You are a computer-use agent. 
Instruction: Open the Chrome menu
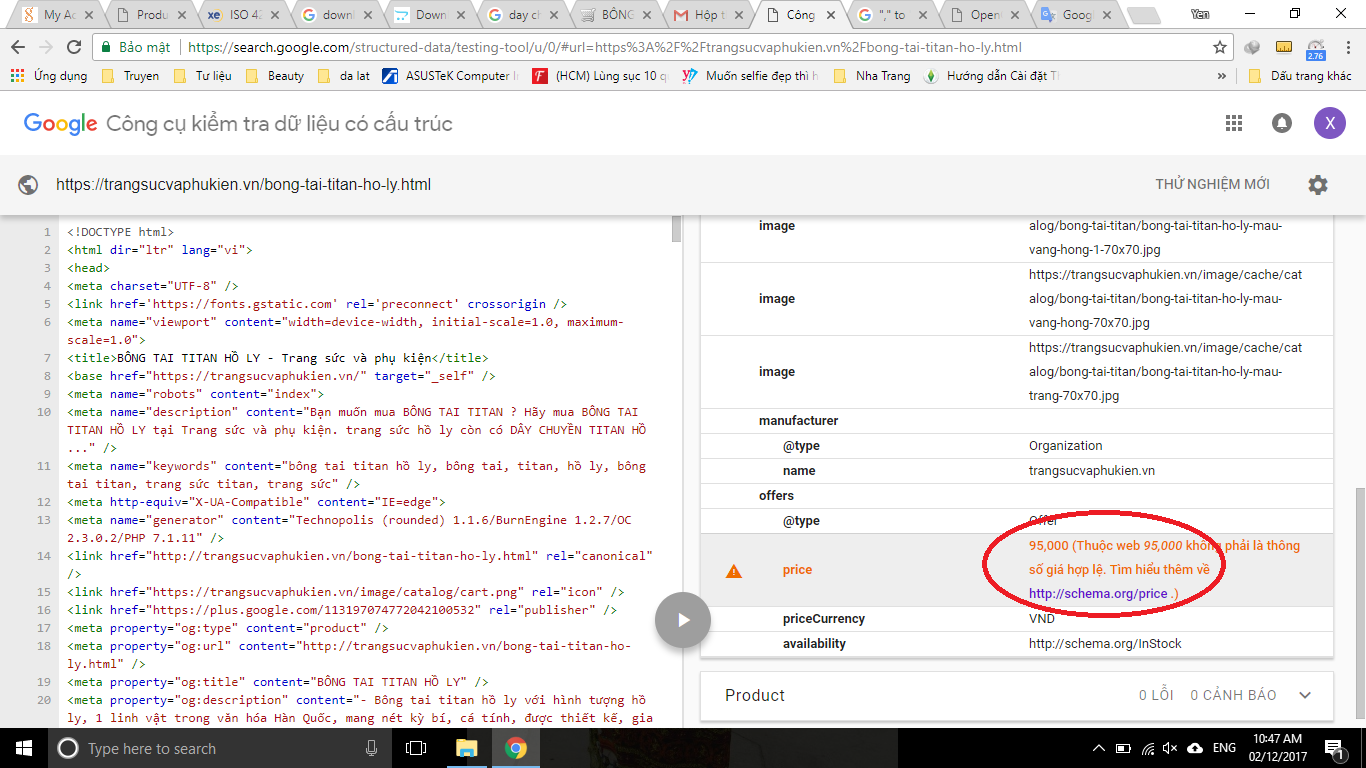pos(1346,47)
